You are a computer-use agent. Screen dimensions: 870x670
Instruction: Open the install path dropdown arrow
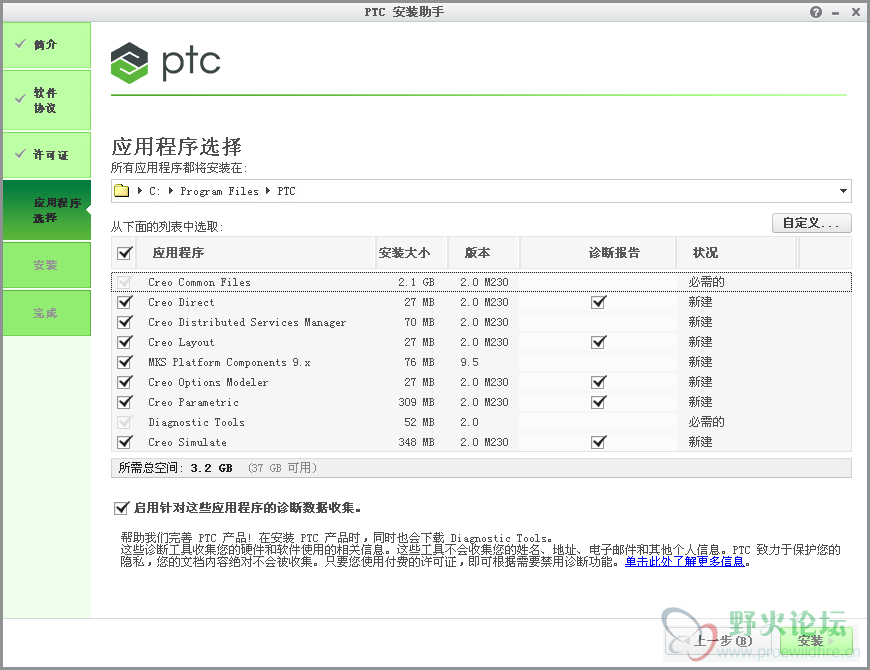843,191
